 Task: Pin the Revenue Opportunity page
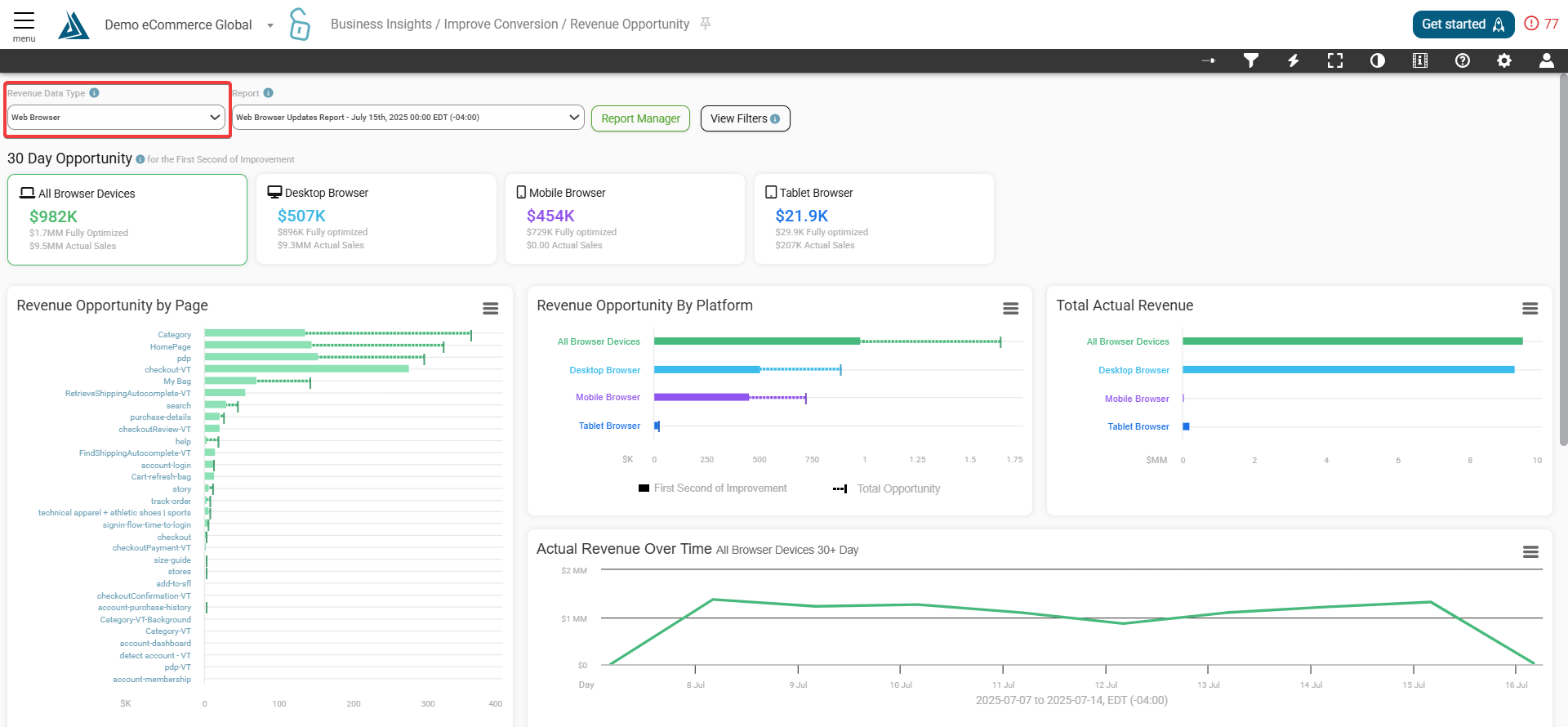(706, 24)
